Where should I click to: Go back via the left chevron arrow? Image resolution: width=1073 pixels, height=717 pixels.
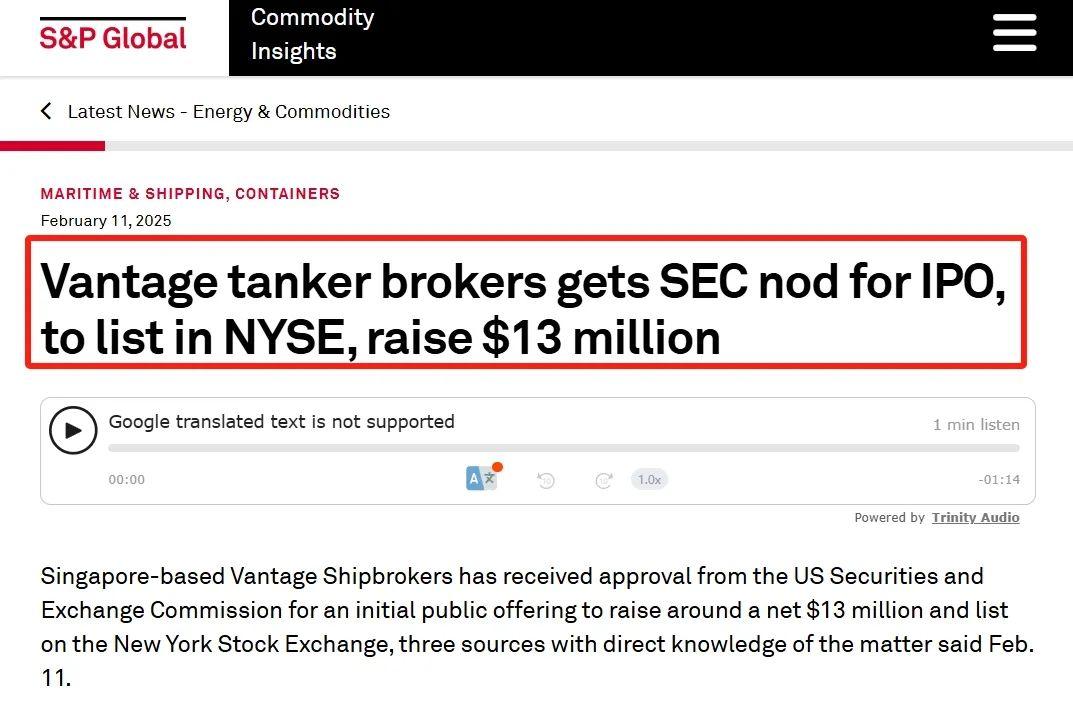(46, 111)
